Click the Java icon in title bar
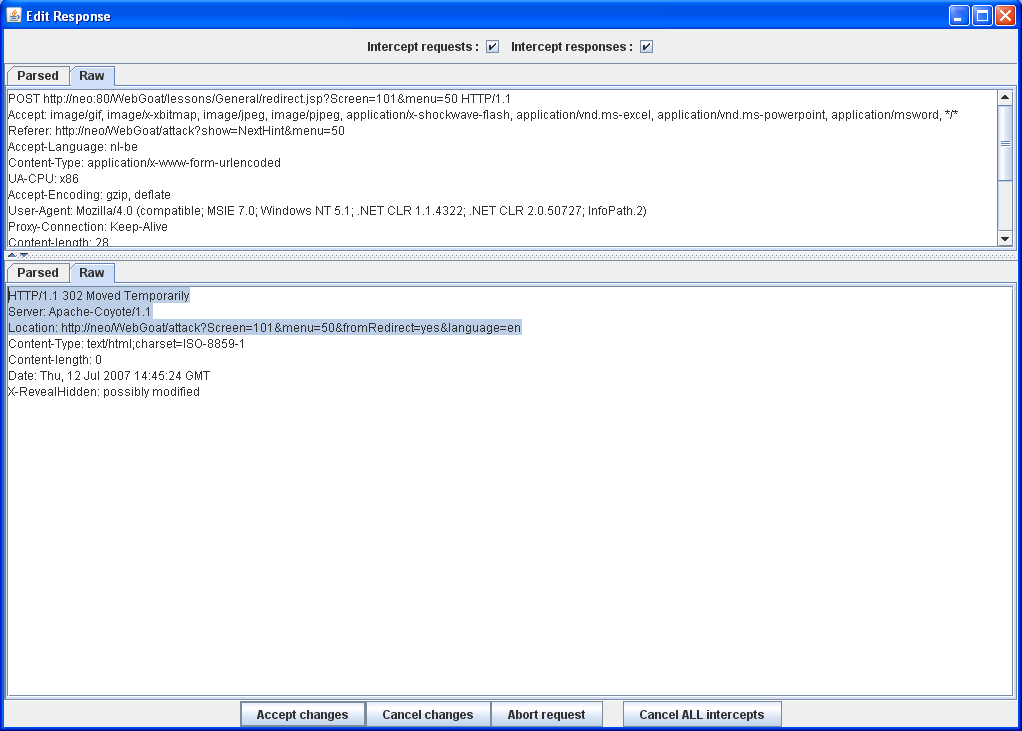This screenshot has width=1022, height=731. click(14, 16)
